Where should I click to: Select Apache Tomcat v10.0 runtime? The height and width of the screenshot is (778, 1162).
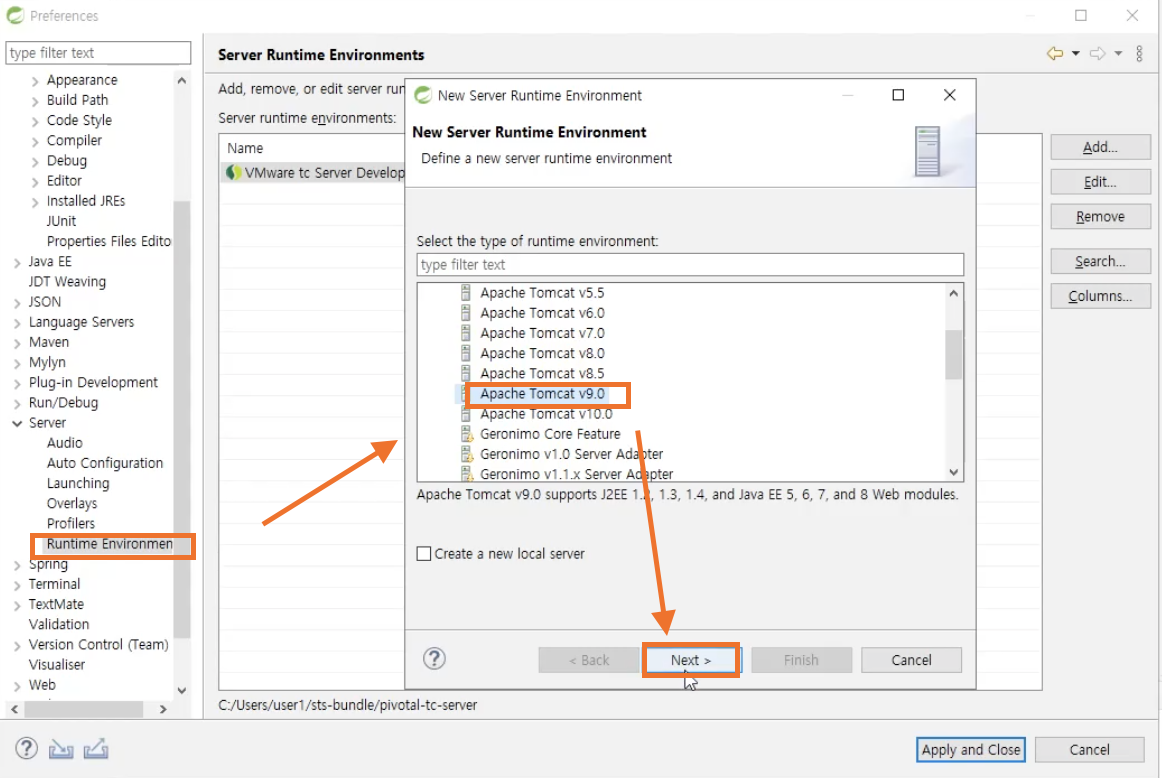546,413
